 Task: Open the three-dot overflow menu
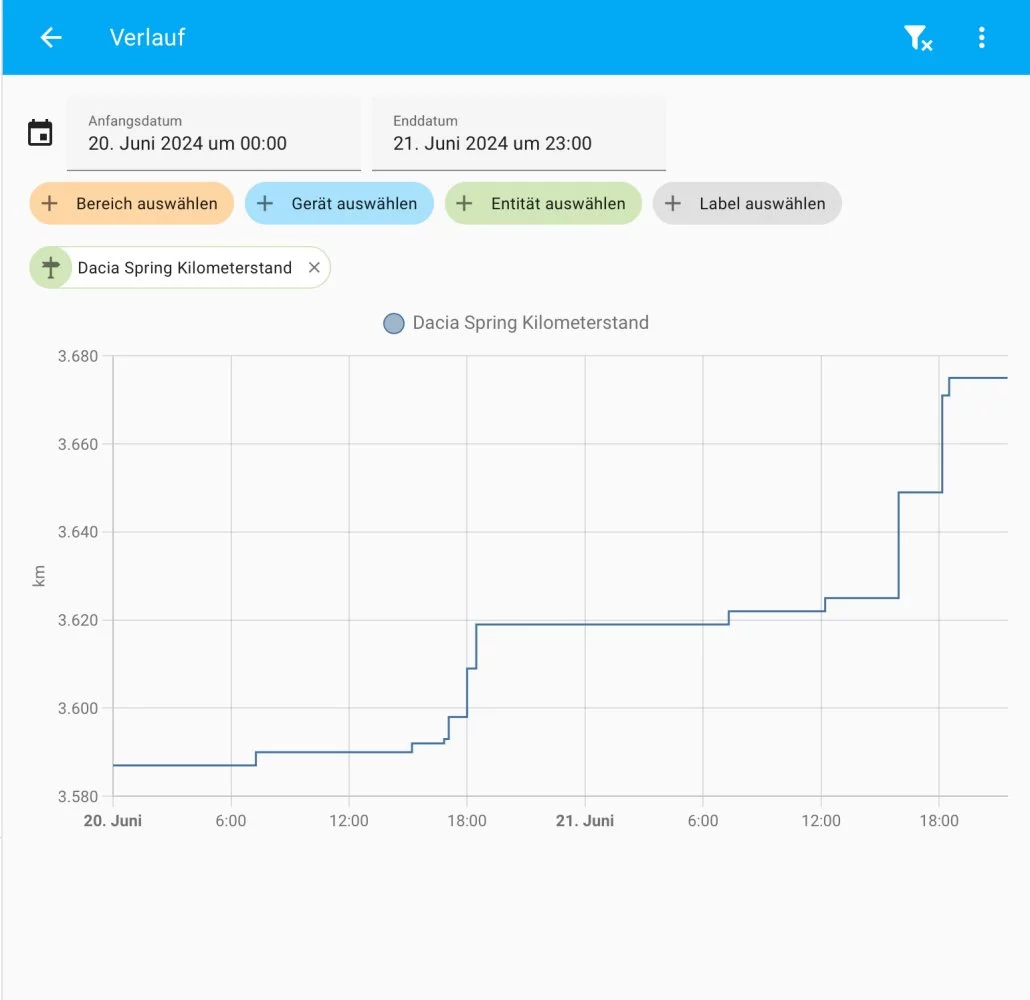click(981, 37)
